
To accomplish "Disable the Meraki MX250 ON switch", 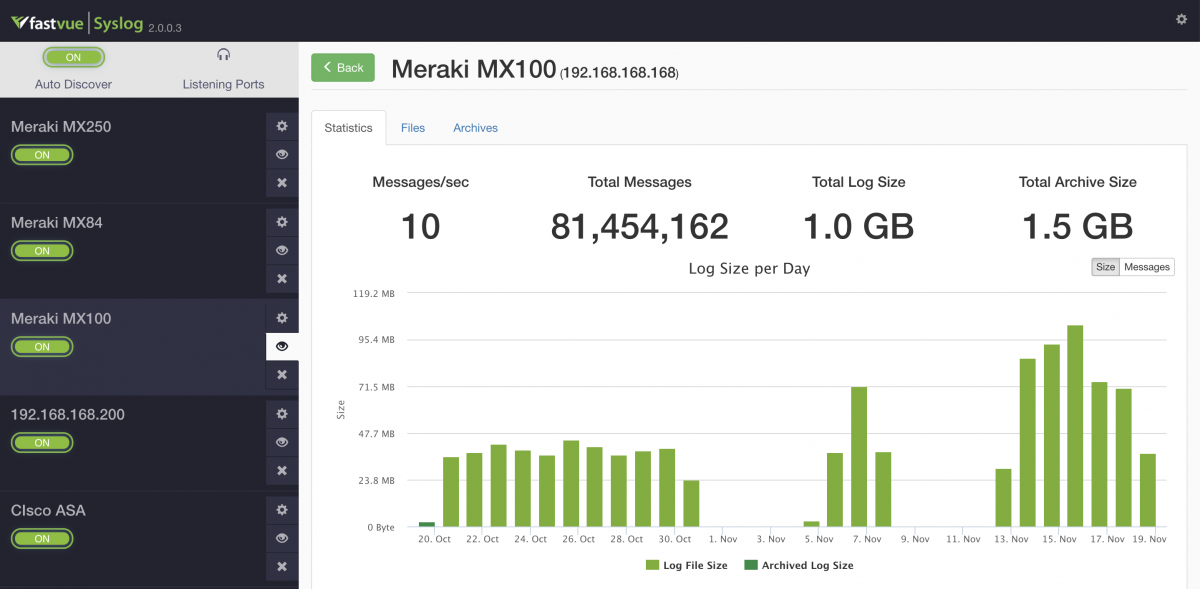I will (41, 154).
